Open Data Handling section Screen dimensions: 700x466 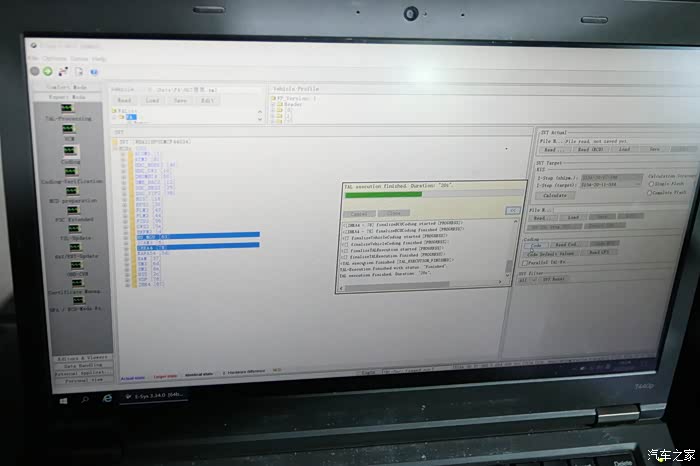pyautogui.click(x=83, y=366)
